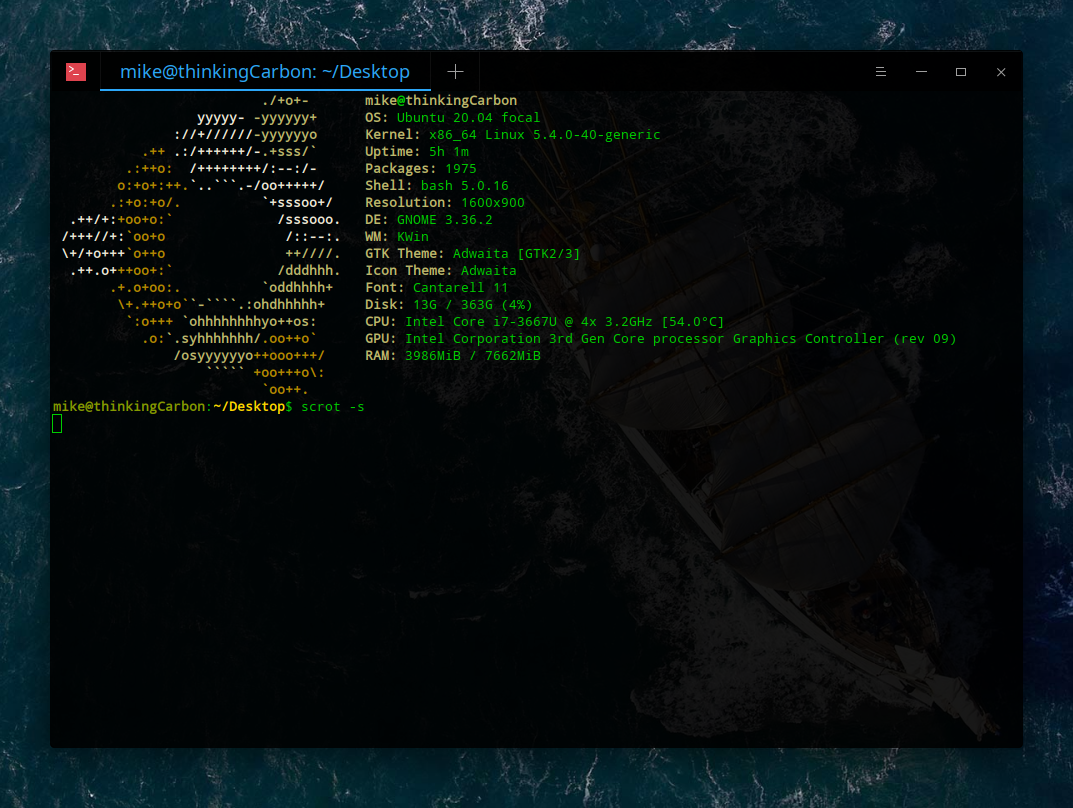The image size is (1073, 808).
Task: Click the RAM usage value 3986MiB / 7662MiB
Action: [x=472, y=356]
